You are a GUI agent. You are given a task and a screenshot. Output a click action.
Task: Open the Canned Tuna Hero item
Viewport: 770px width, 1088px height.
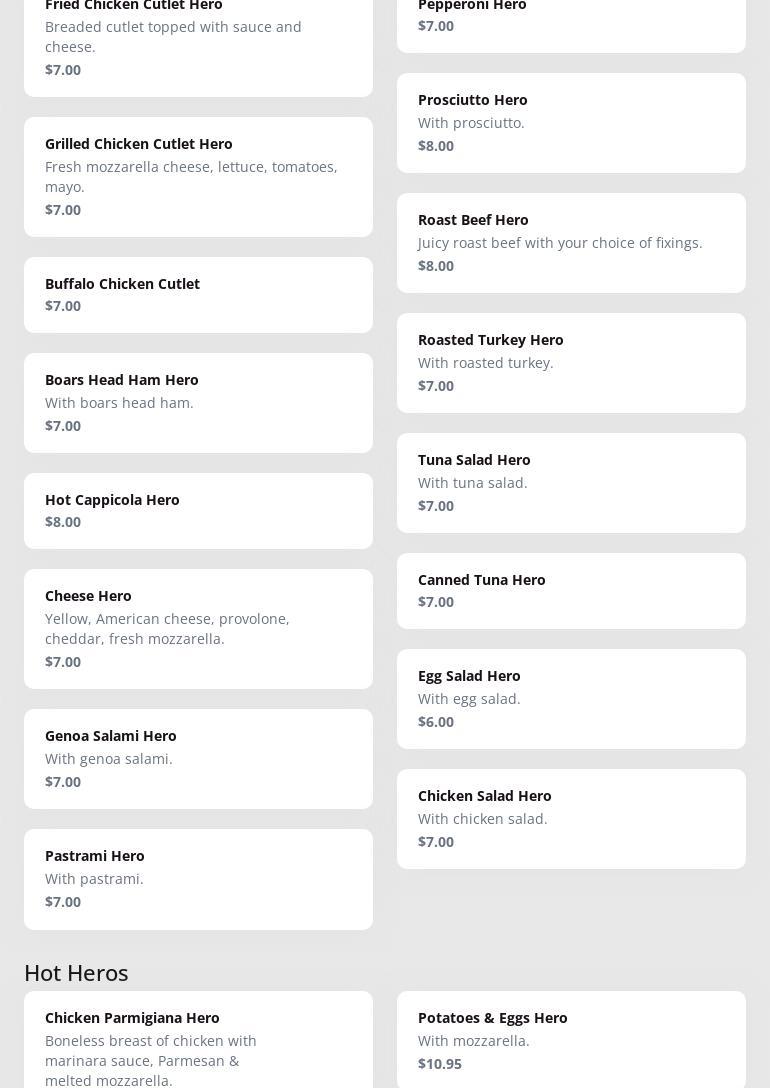571,591
